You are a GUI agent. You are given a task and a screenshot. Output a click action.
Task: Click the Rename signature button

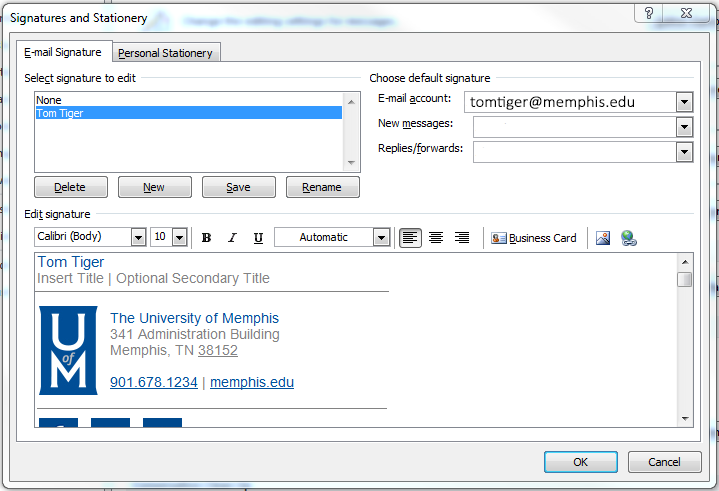click(x=322, y=187)
